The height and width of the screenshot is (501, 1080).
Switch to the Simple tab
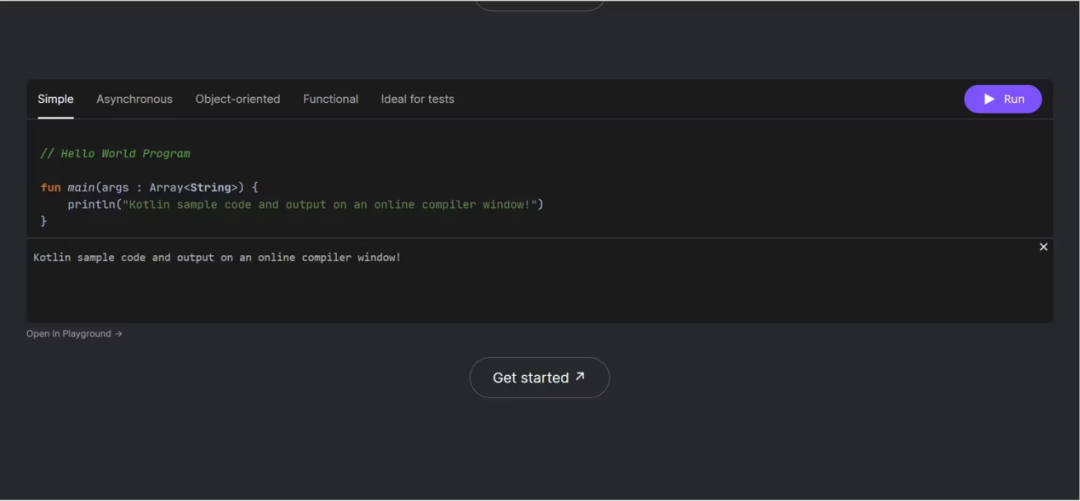click(56, 99)
